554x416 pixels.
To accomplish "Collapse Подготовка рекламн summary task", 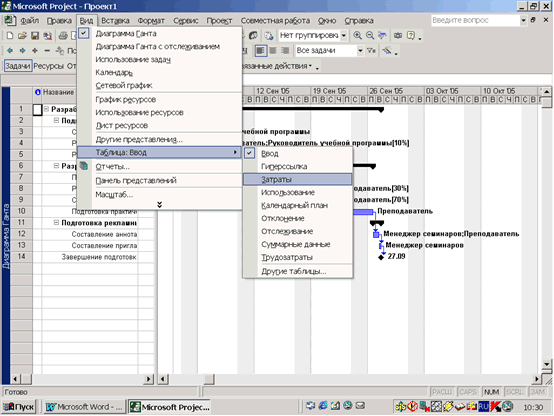I will tap(56, 222).
